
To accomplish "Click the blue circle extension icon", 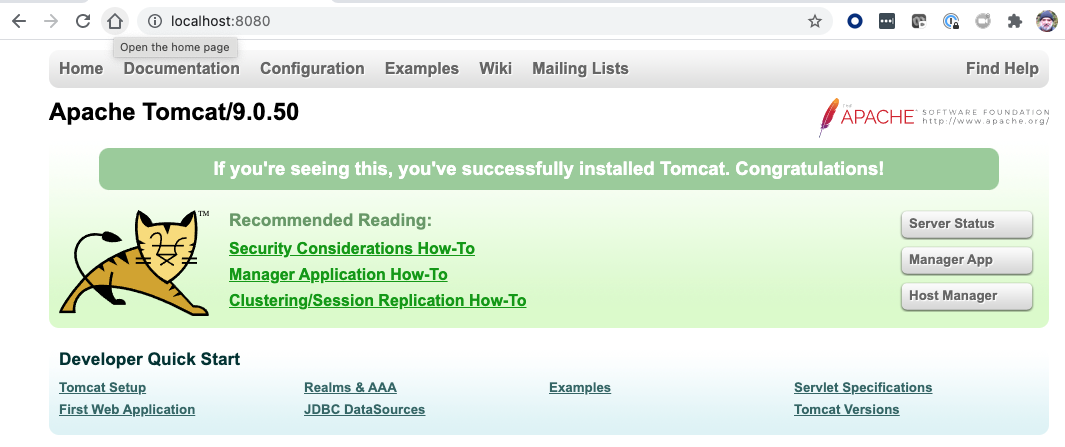I will pos(855,21).
